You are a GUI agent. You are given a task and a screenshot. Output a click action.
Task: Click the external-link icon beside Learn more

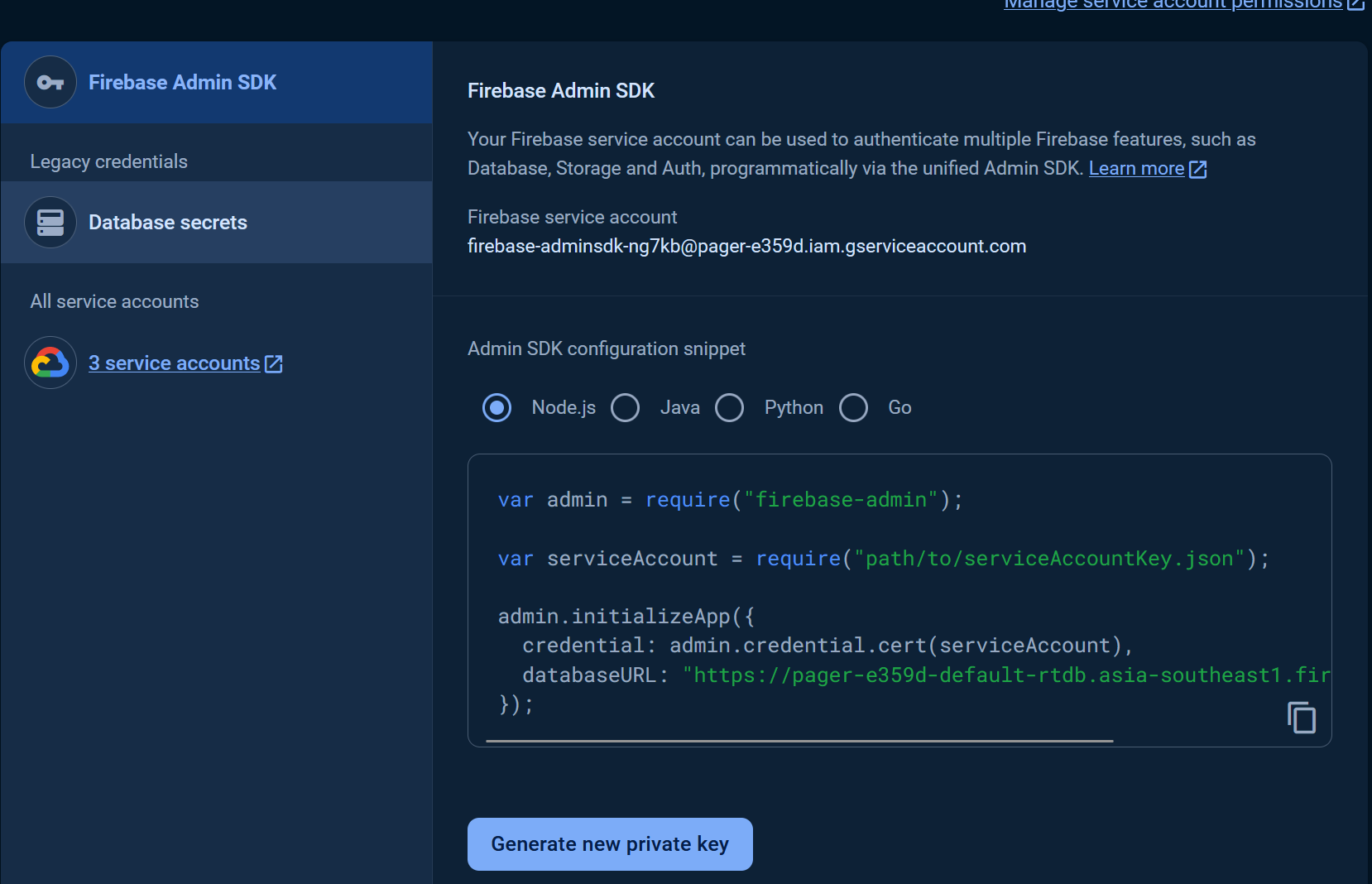tap(1197, 170)
